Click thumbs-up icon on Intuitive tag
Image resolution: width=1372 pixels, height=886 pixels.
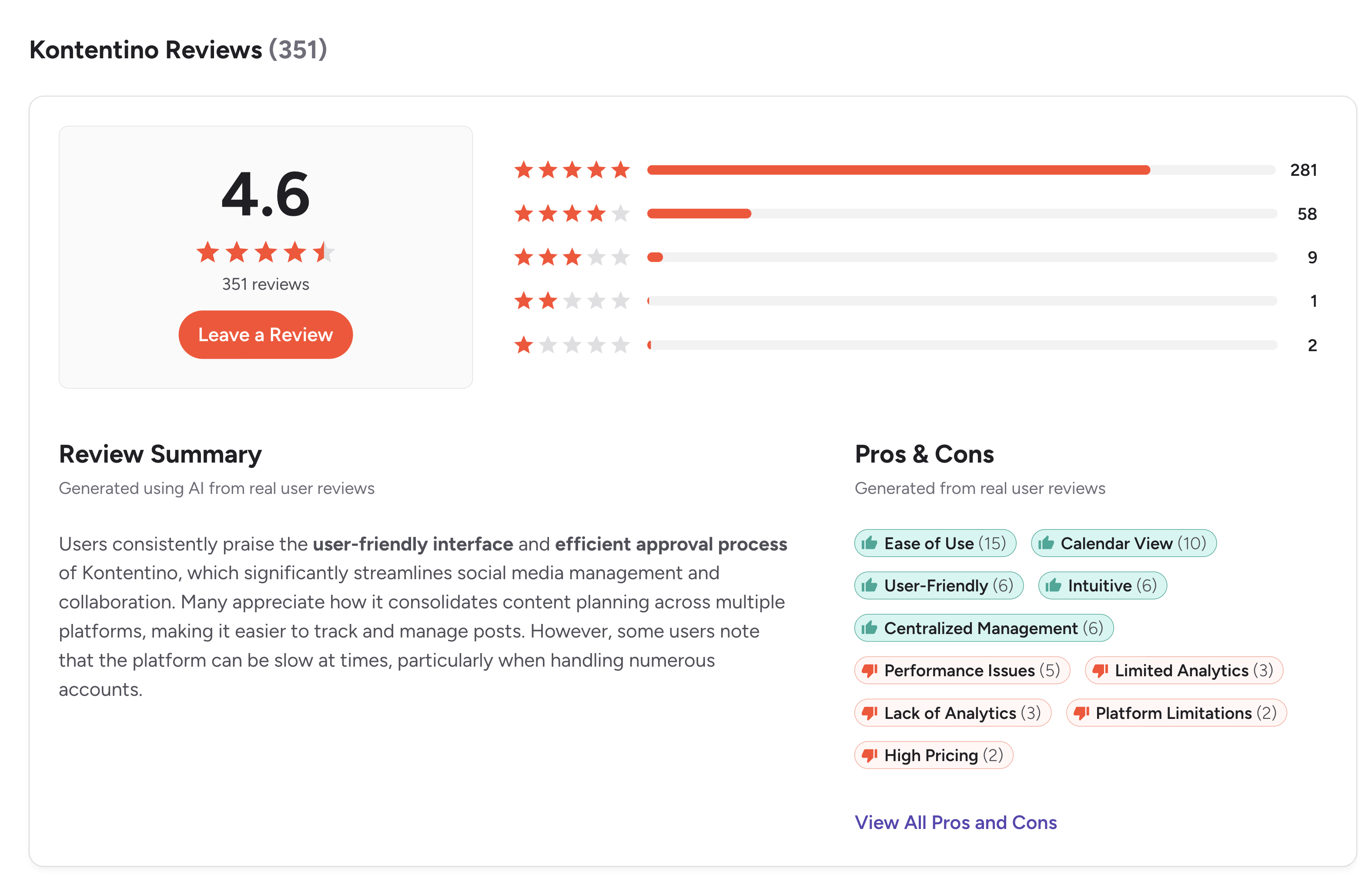tap(1054, 585)
